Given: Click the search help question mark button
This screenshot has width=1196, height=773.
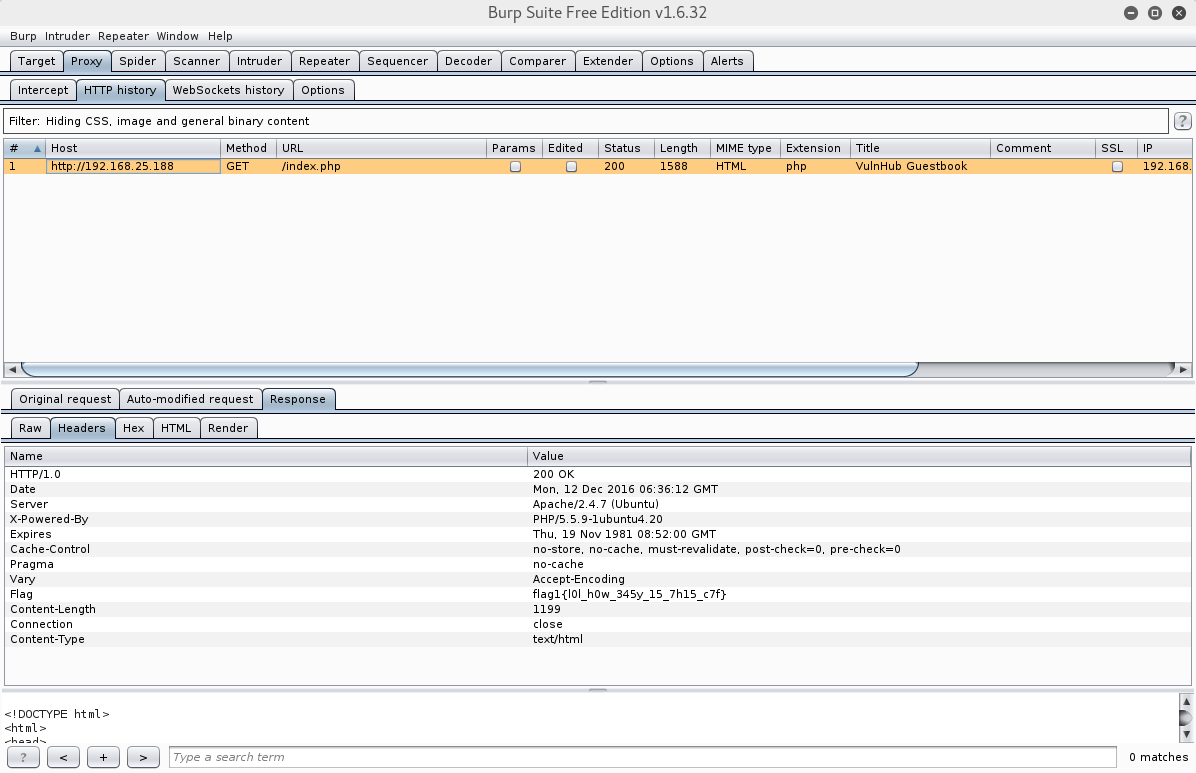Looking at the screenshot, I should coord(23,757).
